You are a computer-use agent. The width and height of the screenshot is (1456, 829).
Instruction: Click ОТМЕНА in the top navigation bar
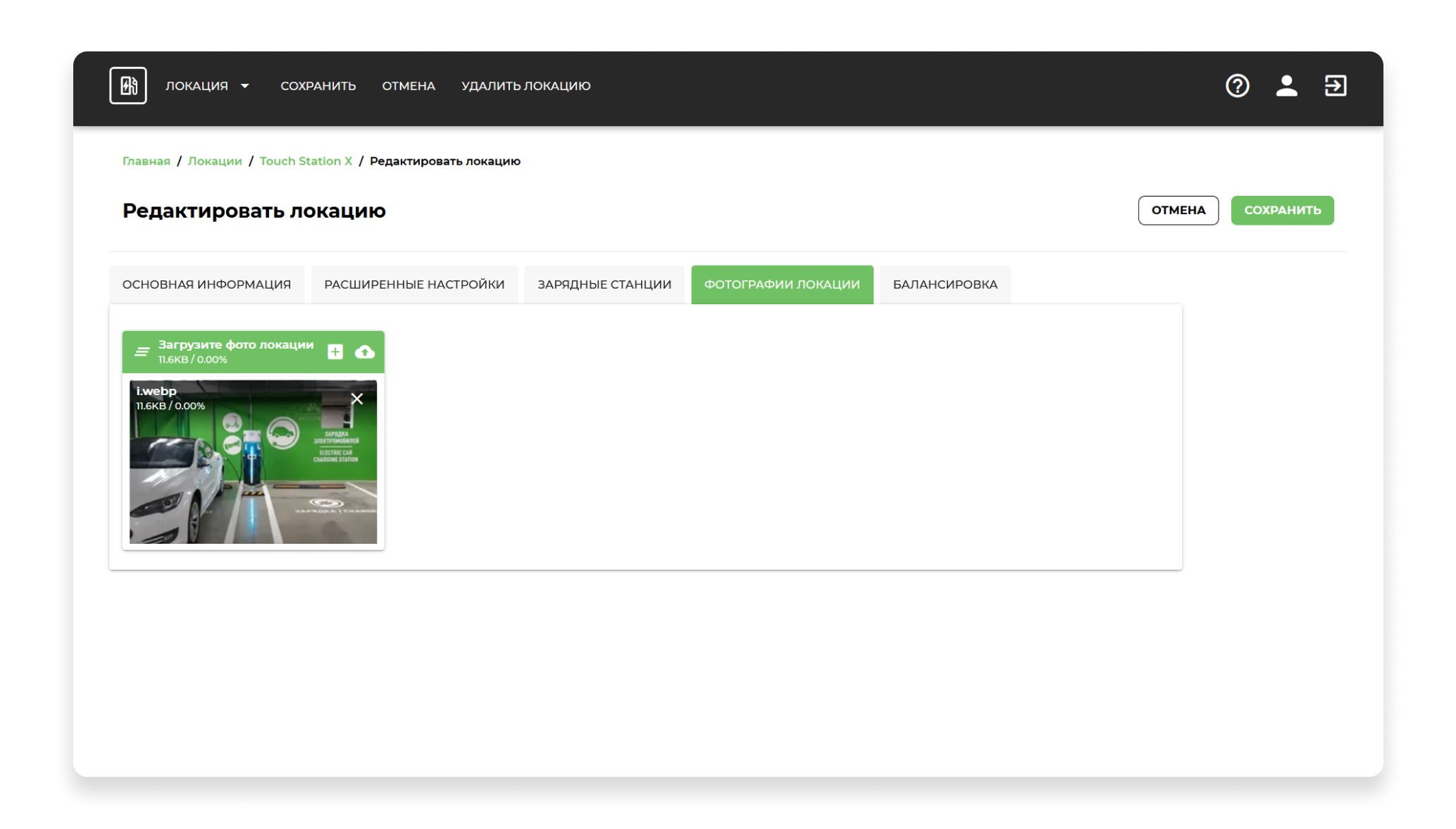[x=409, y=86]
